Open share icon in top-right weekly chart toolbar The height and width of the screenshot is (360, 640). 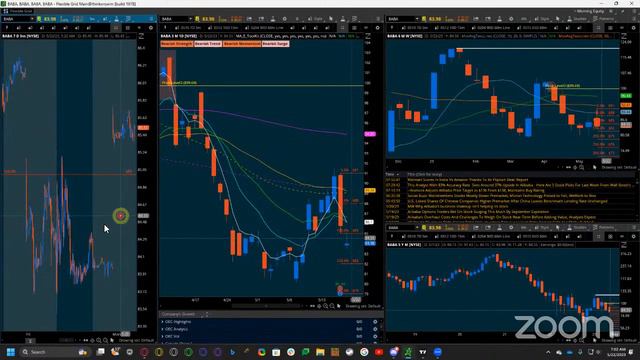coord(476,19)
